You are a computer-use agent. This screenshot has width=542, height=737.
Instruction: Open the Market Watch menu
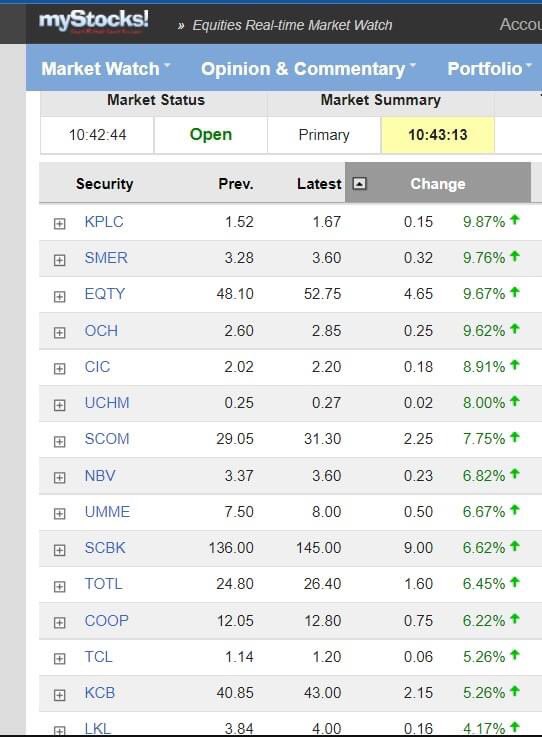(106, 69)
